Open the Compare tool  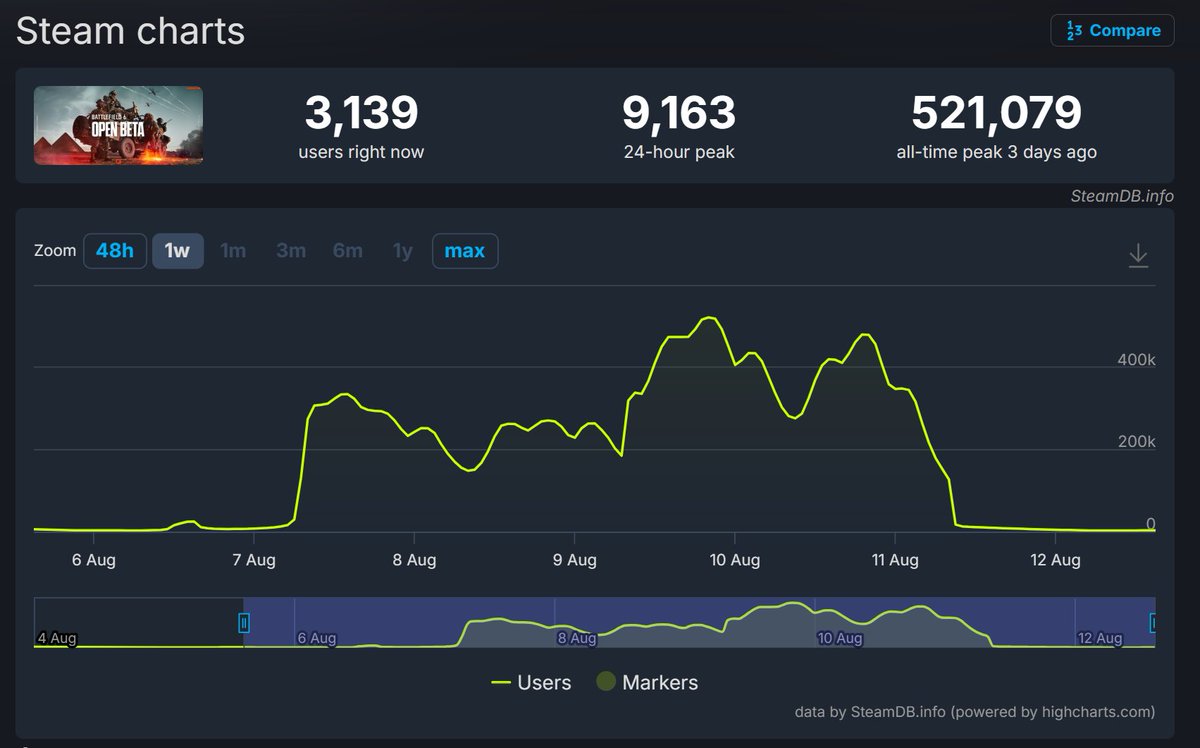point(1112,30)
